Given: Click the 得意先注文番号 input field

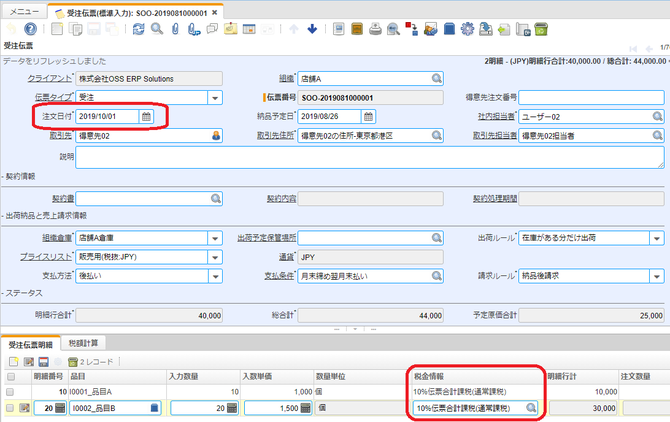Looking at the screenshot, I should pyautogui.click(x=591, y=97).
